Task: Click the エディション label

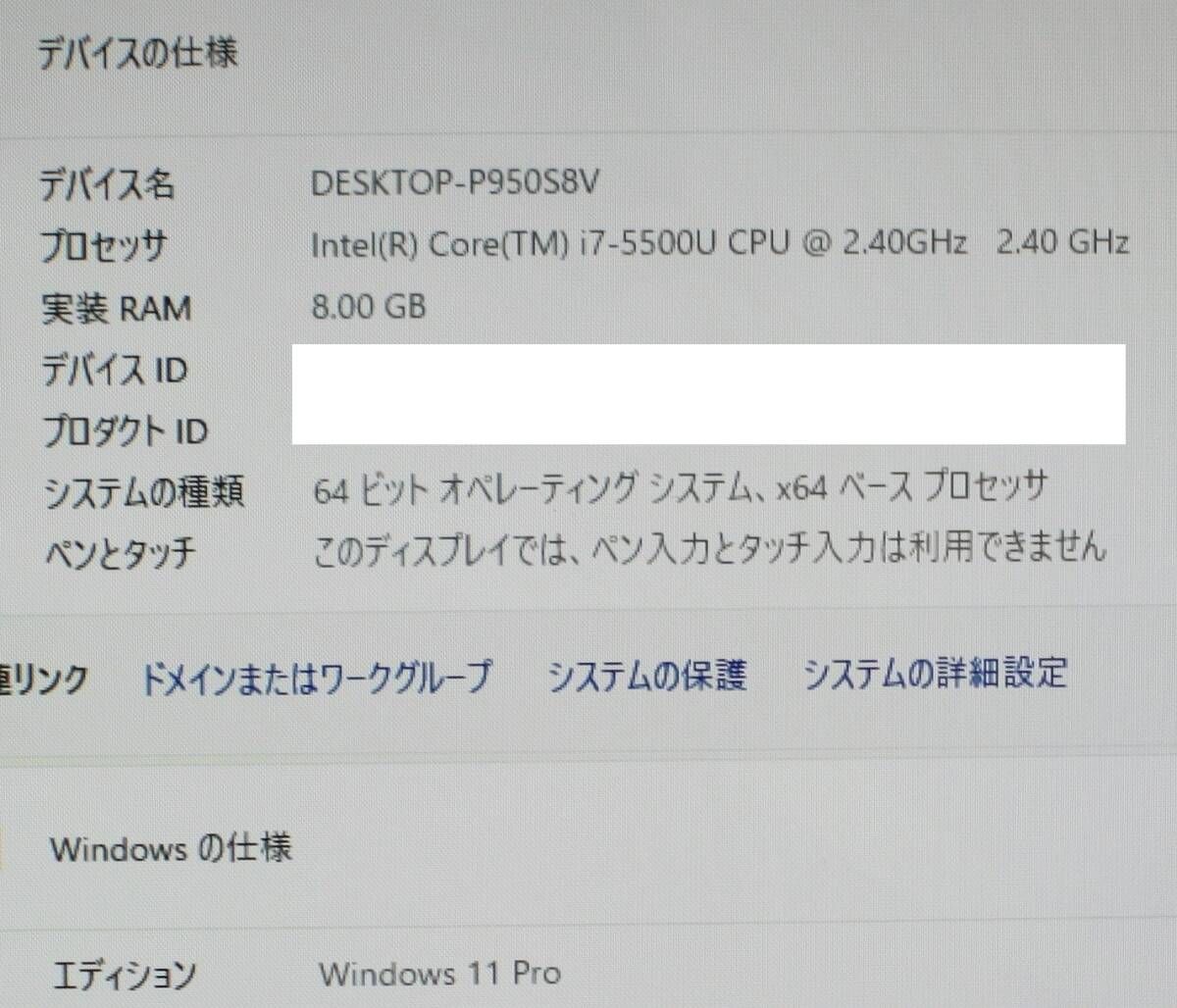Action: [124, 975]
